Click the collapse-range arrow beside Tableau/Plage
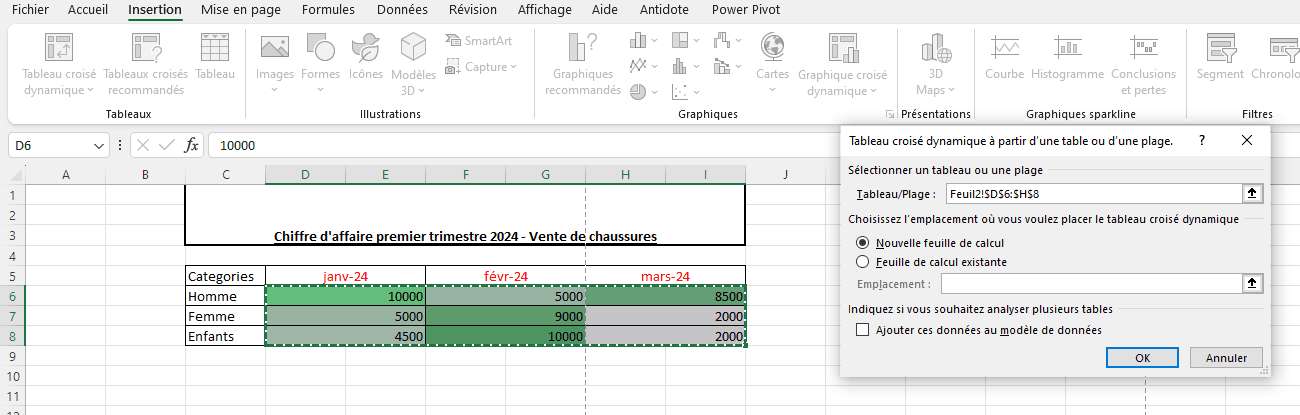 (x=1250, y=194)
